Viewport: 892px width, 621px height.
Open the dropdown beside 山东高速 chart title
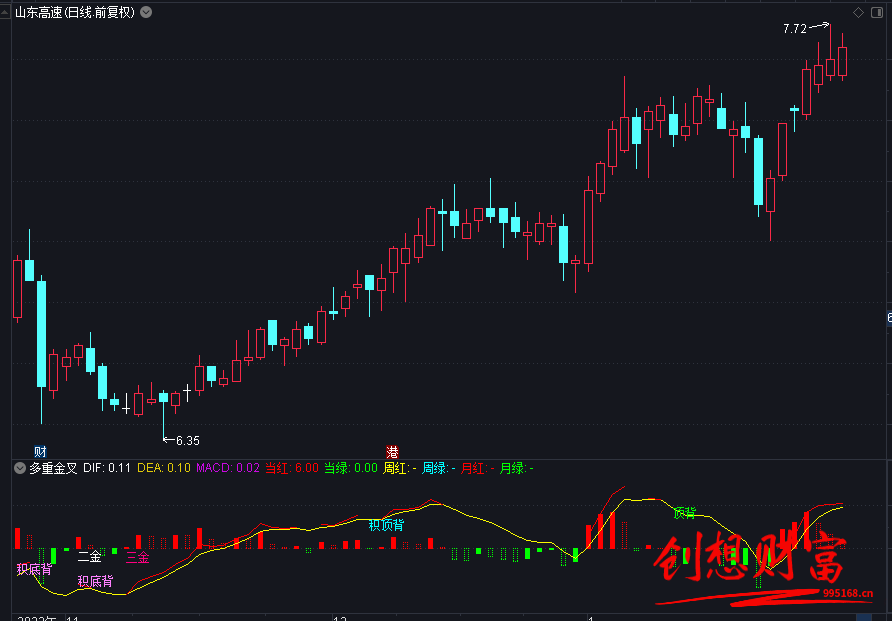[x=146, y=12]
